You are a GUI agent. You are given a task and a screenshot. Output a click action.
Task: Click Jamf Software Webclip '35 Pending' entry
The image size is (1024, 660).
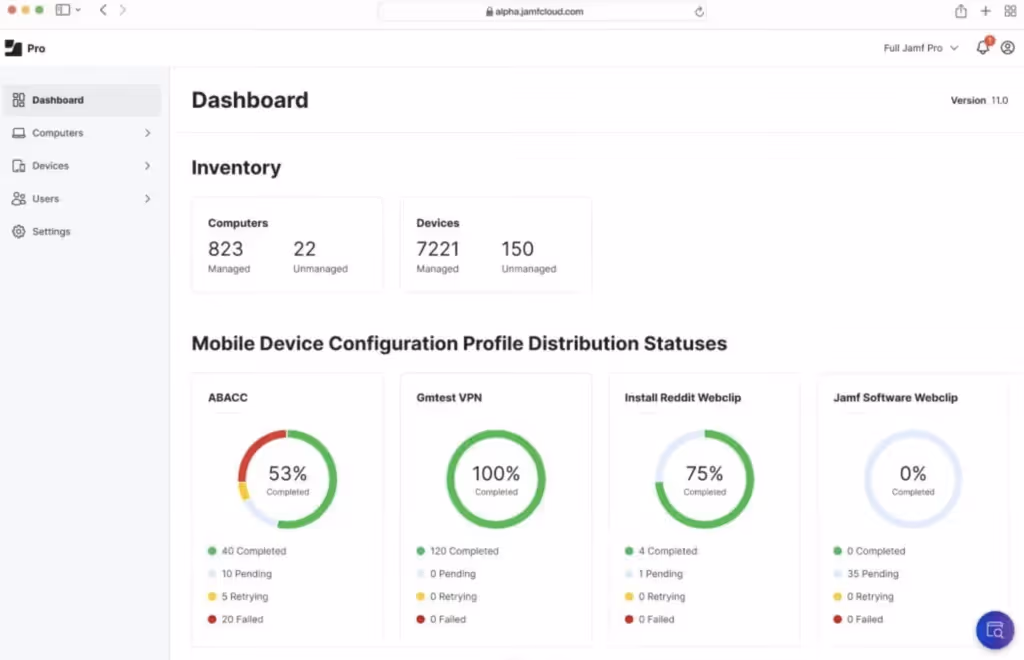(866, 574)
